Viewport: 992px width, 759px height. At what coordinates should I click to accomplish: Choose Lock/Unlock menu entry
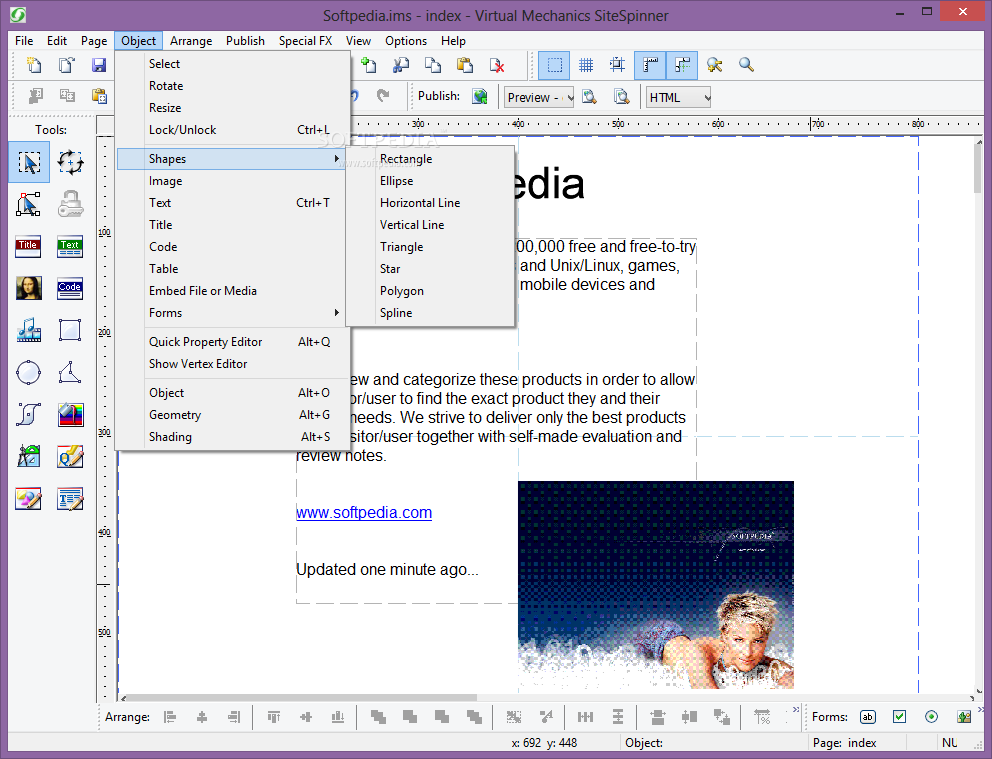pos(232,130)
